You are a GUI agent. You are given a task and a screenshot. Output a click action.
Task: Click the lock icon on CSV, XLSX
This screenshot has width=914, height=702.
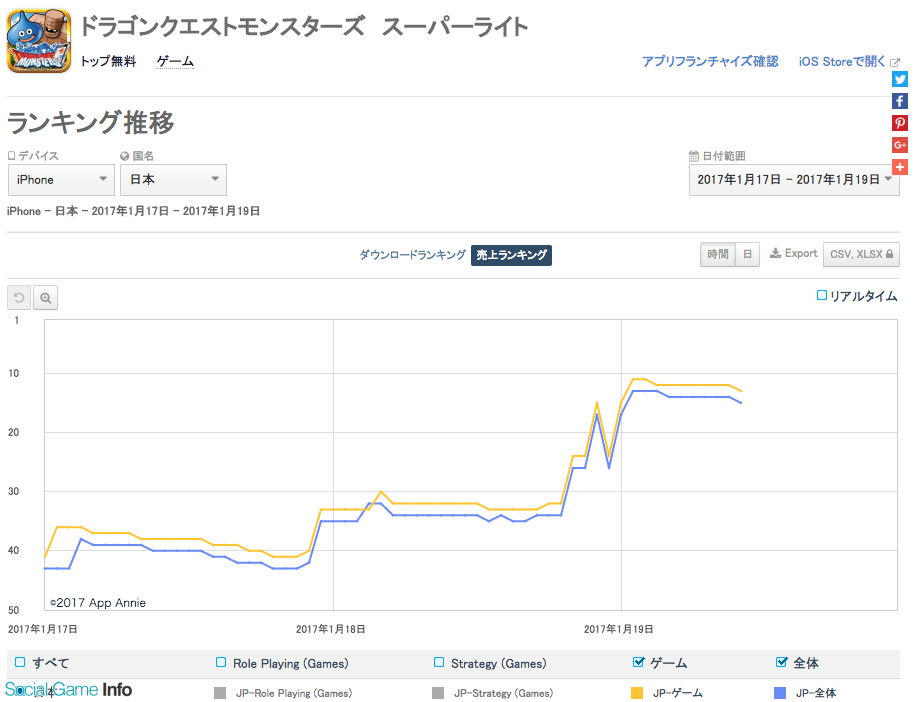890,254
